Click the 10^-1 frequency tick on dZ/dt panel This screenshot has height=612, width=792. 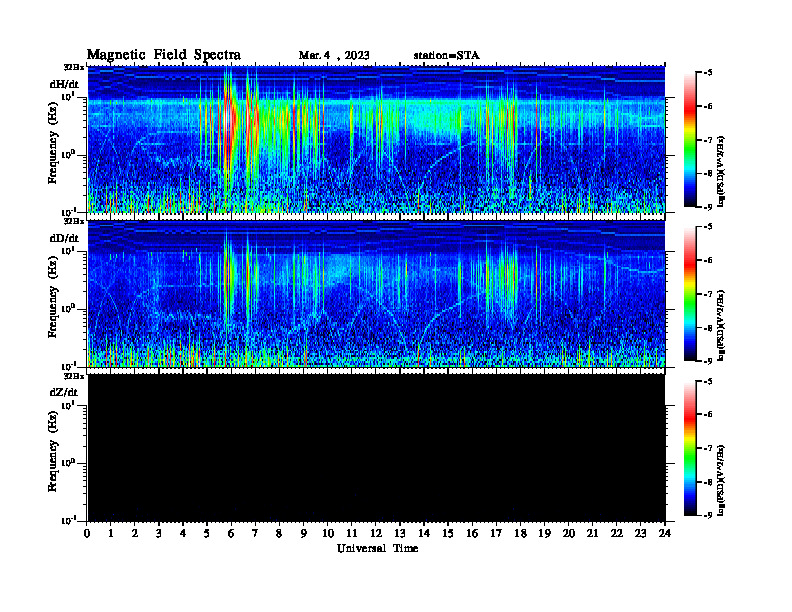[68, 520]
